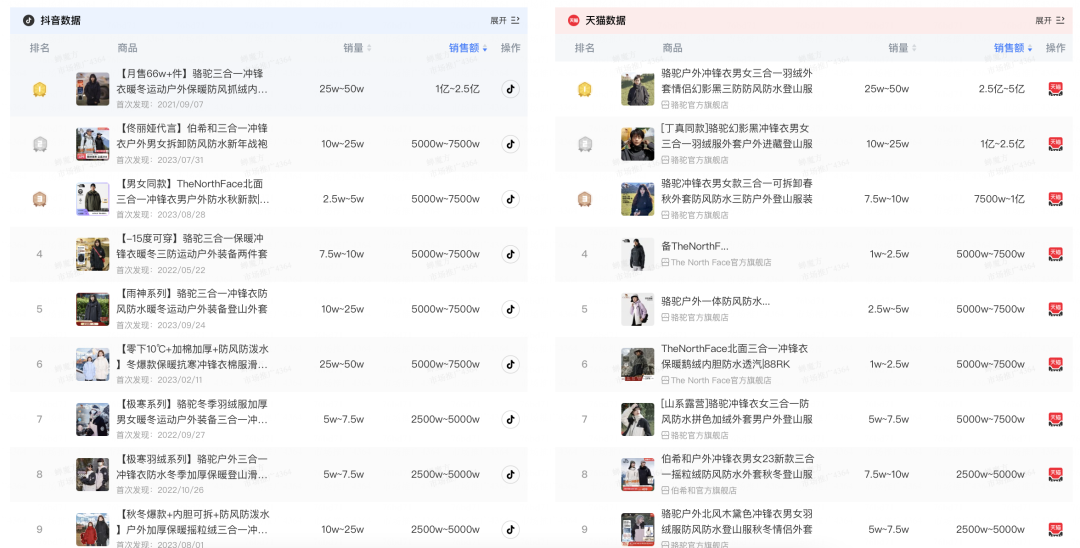
Task: Open Tmall icon for 骆驼户外北风木黛色 product
Action: click(1055, 529)
